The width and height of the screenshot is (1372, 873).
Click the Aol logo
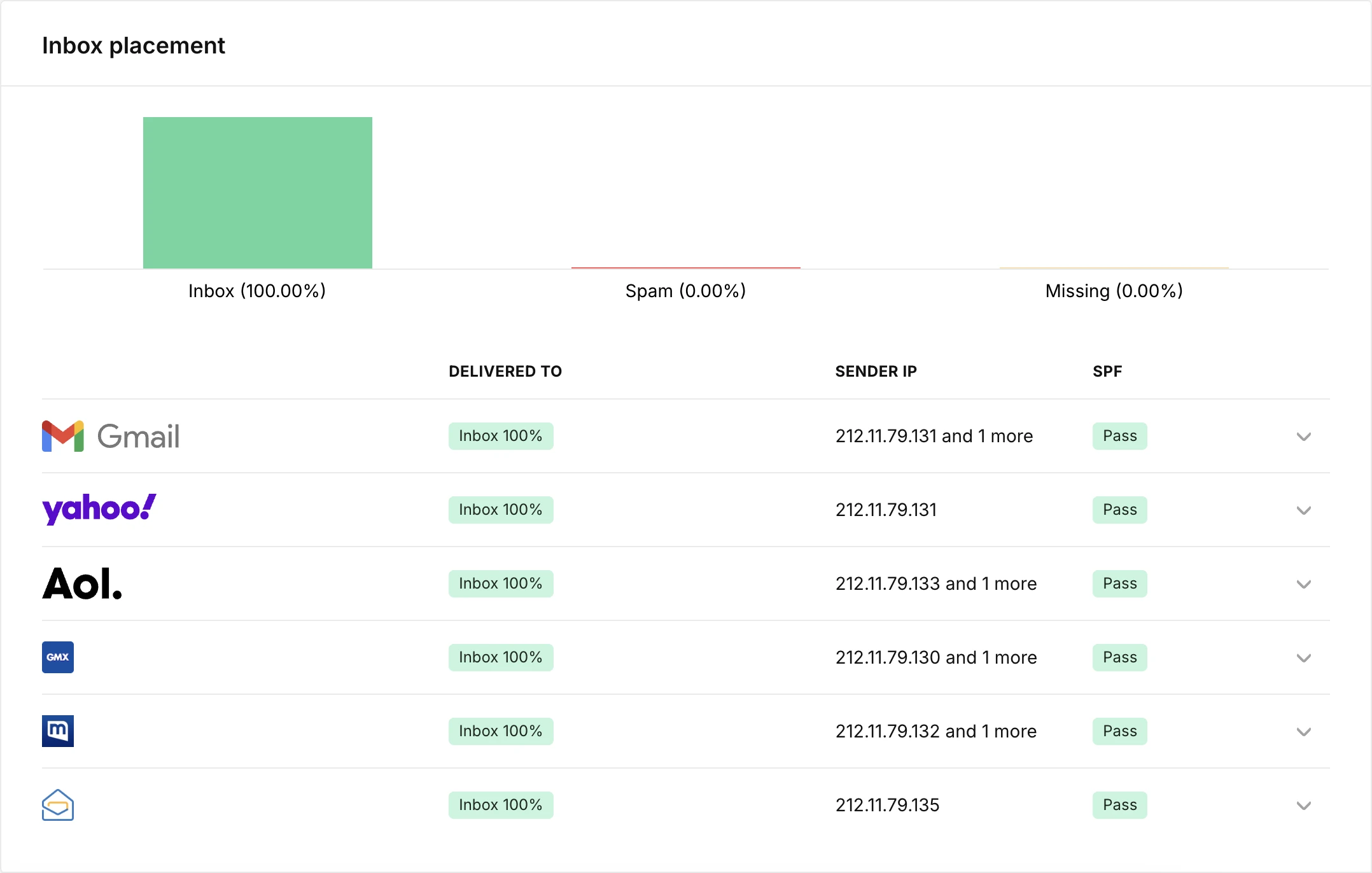click(82, 583)
